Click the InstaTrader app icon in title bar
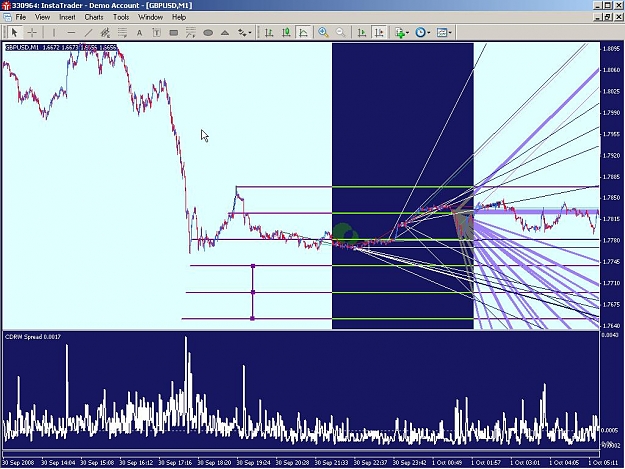 (x=6, y=5)
